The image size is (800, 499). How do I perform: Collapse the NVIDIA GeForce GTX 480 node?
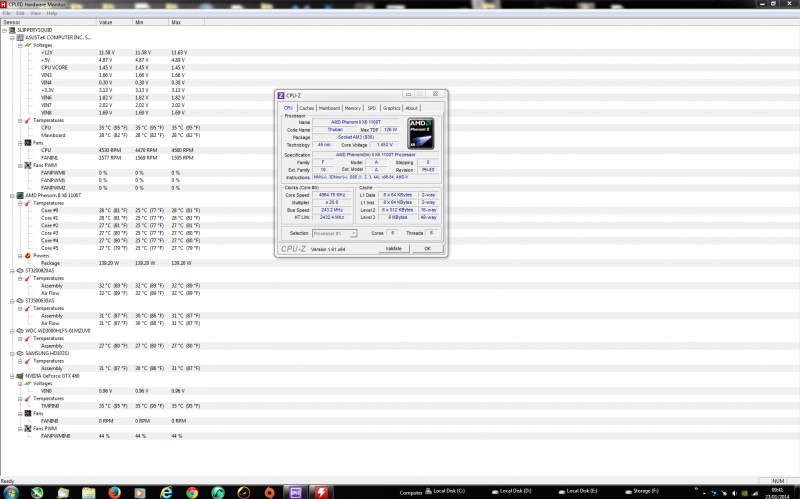(12, 376)
